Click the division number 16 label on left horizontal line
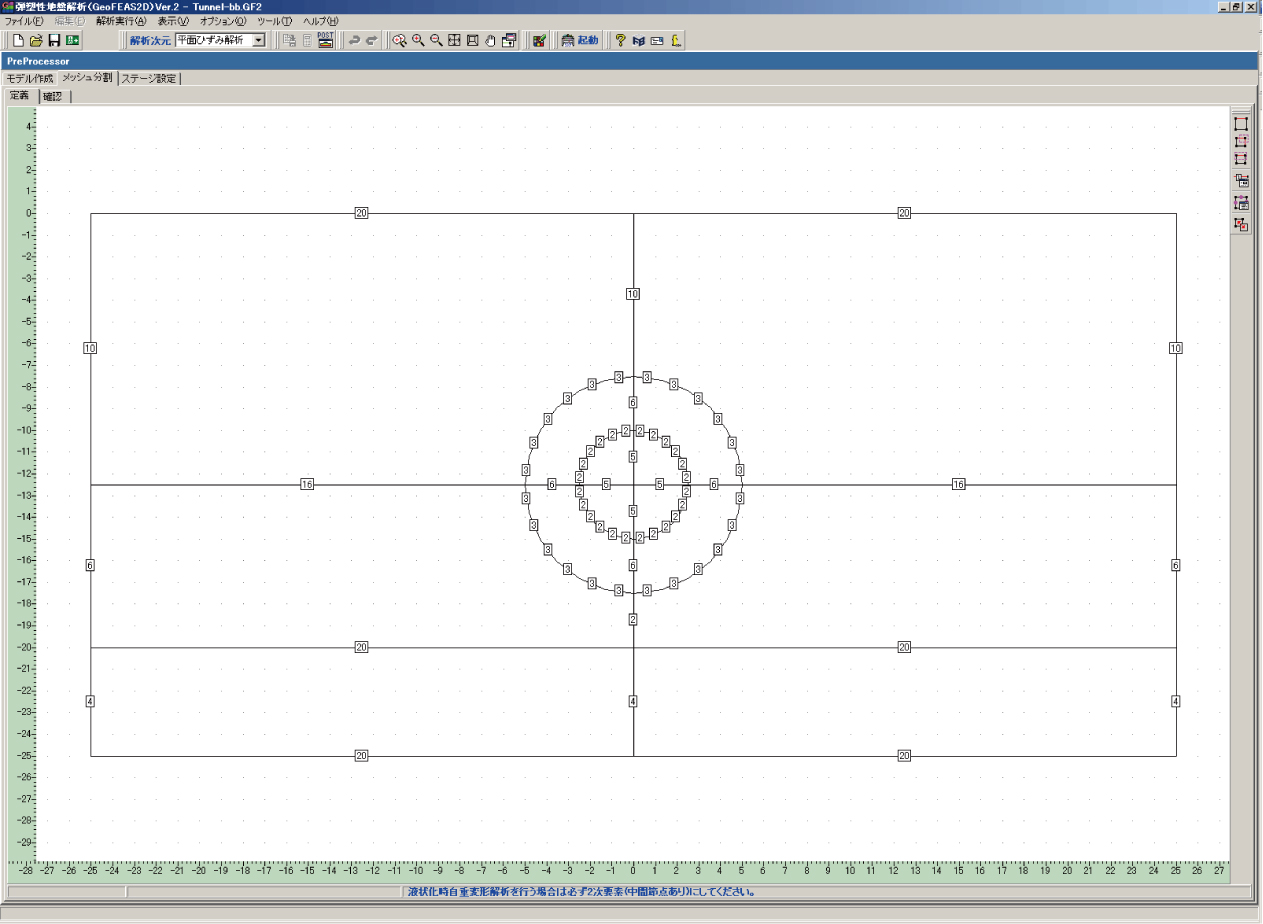This screenshot has height=924, width=1263. (307, 485)
